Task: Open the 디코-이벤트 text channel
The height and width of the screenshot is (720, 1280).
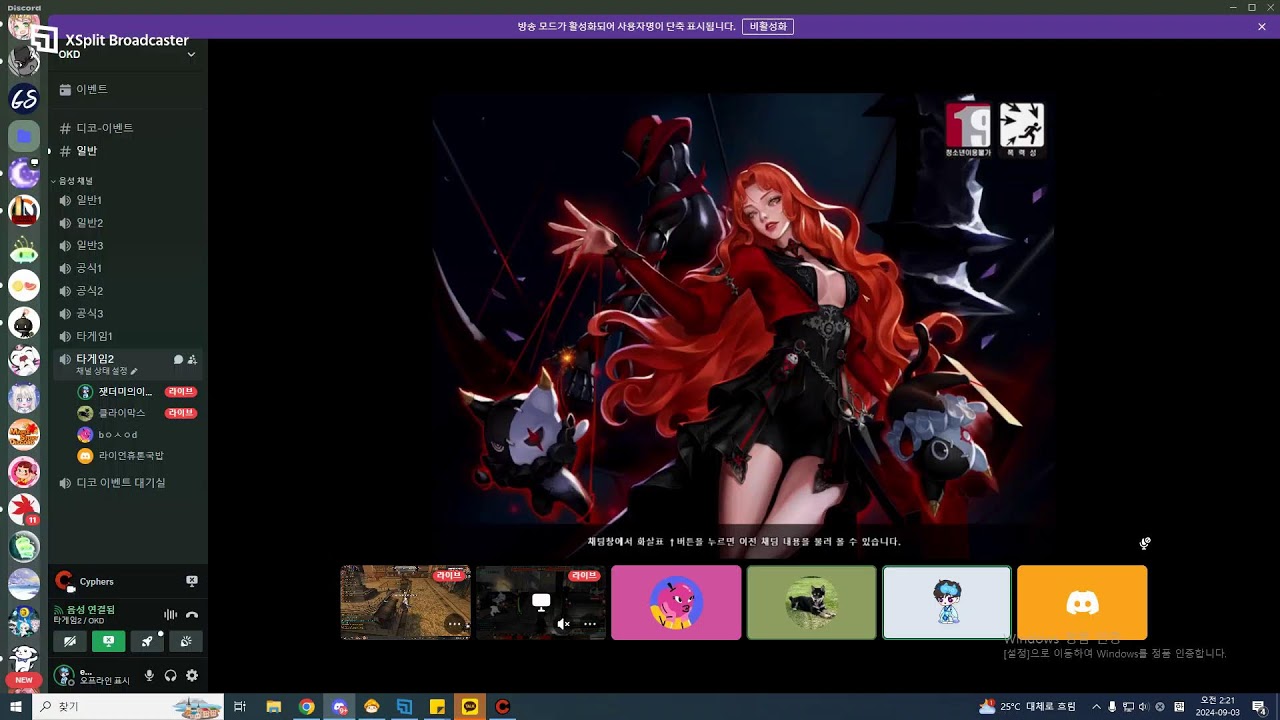Action: click(128, 128)
